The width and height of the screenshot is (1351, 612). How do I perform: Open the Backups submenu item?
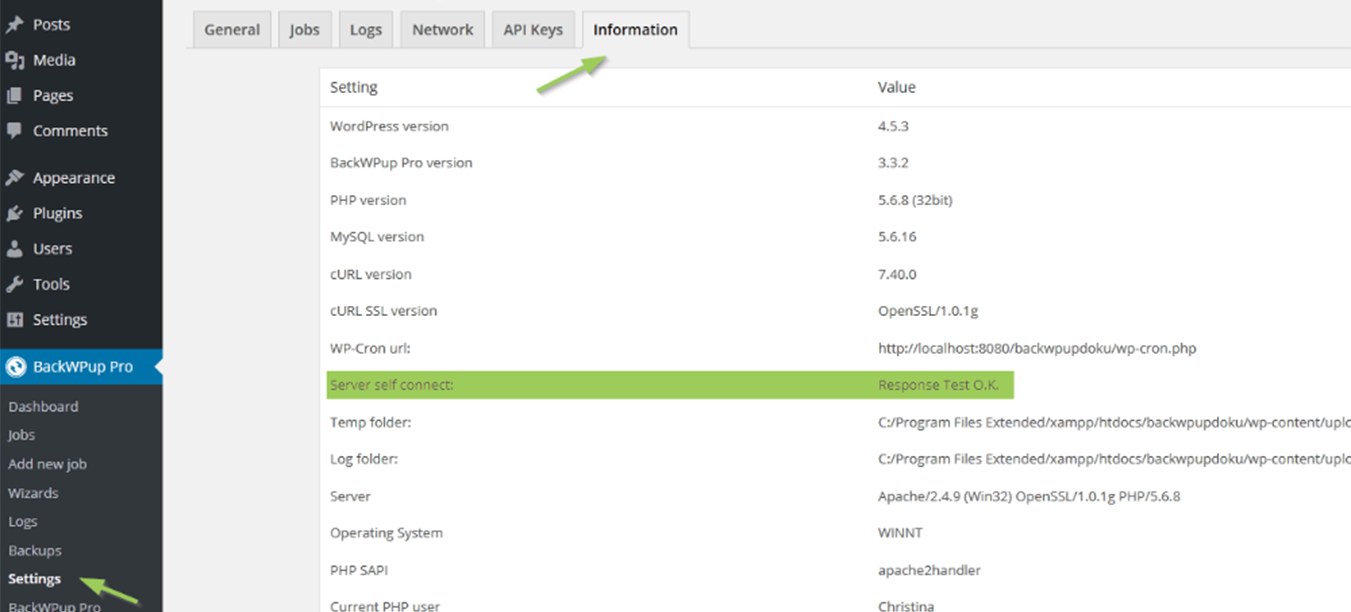click(x=35, y=550)
